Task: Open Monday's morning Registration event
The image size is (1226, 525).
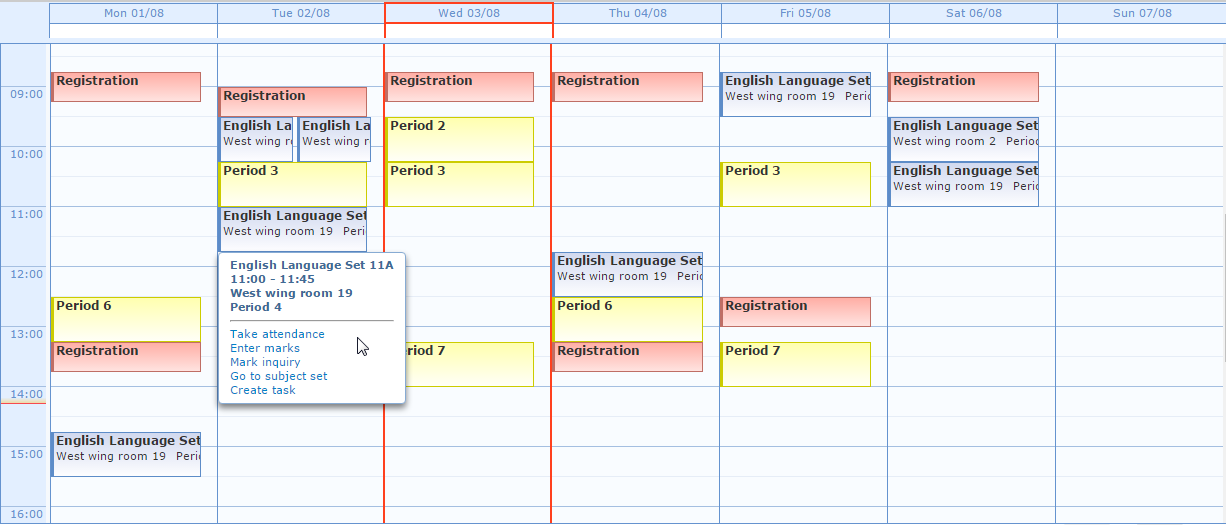Action: pos(126,87)
